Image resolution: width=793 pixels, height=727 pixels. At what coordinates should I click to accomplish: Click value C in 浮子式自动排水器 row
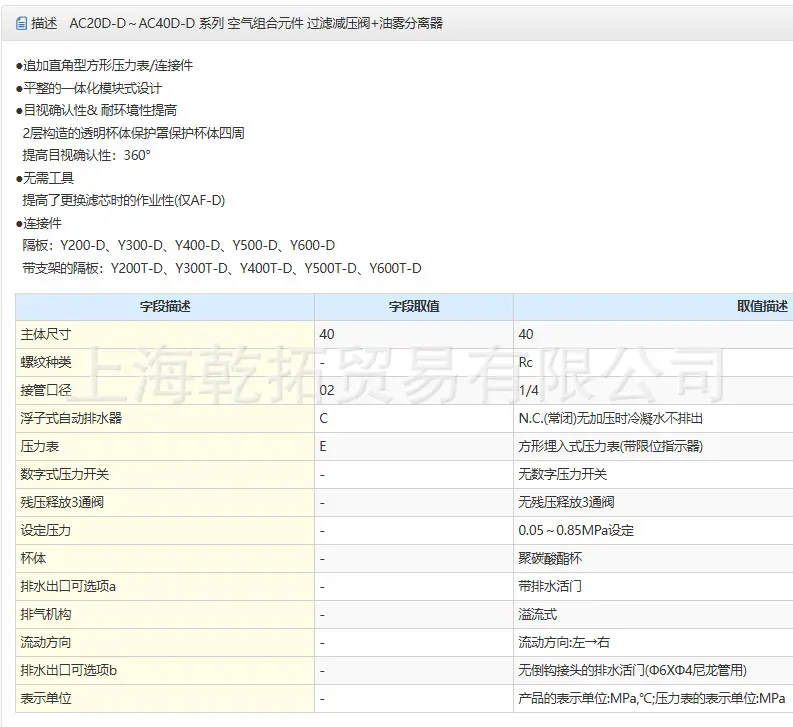pyautogui.click(x=324, y=418)
